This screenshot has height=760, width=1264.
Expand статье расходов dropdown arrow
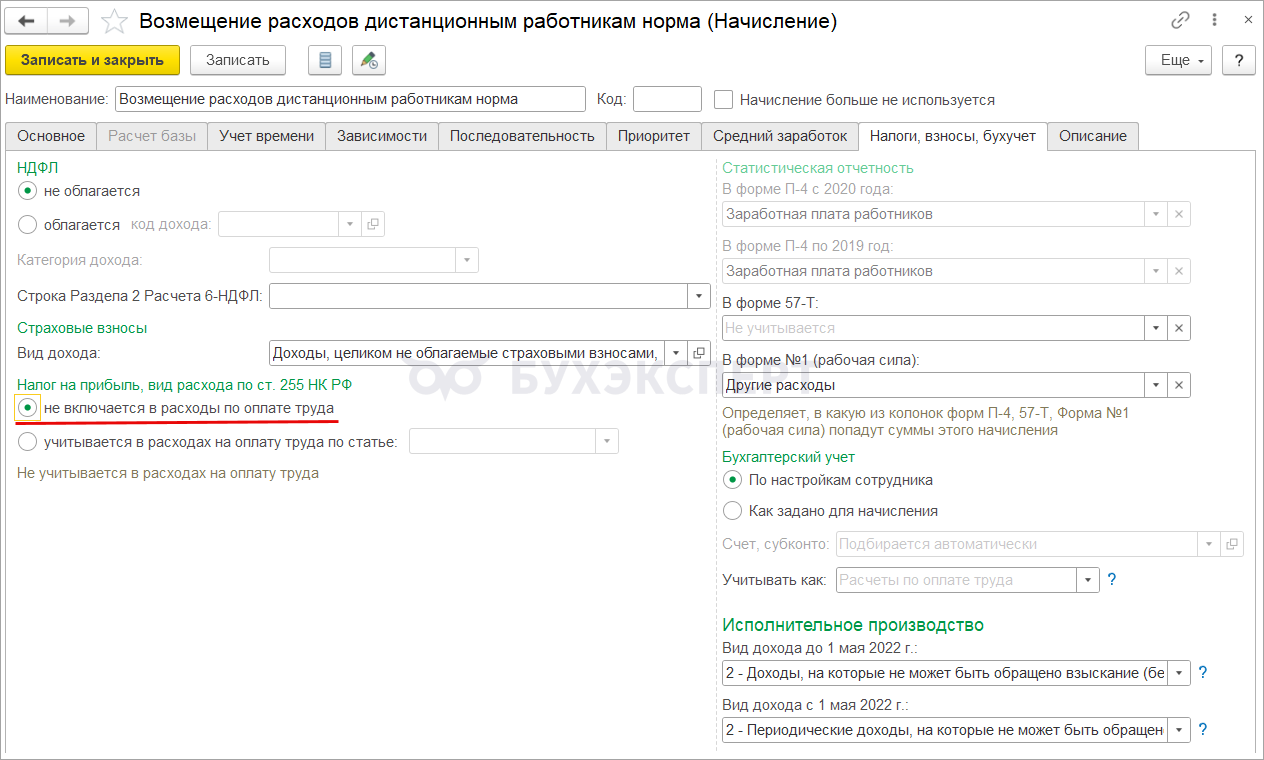607,441
